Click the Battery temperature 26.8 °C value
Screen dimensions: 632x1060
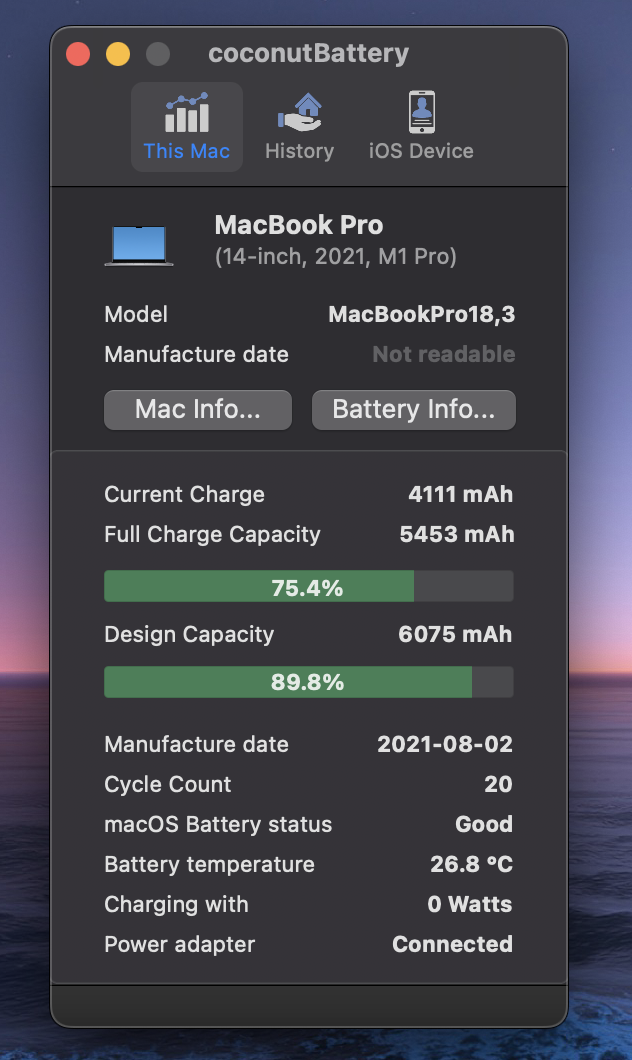[x=471, y=864]
